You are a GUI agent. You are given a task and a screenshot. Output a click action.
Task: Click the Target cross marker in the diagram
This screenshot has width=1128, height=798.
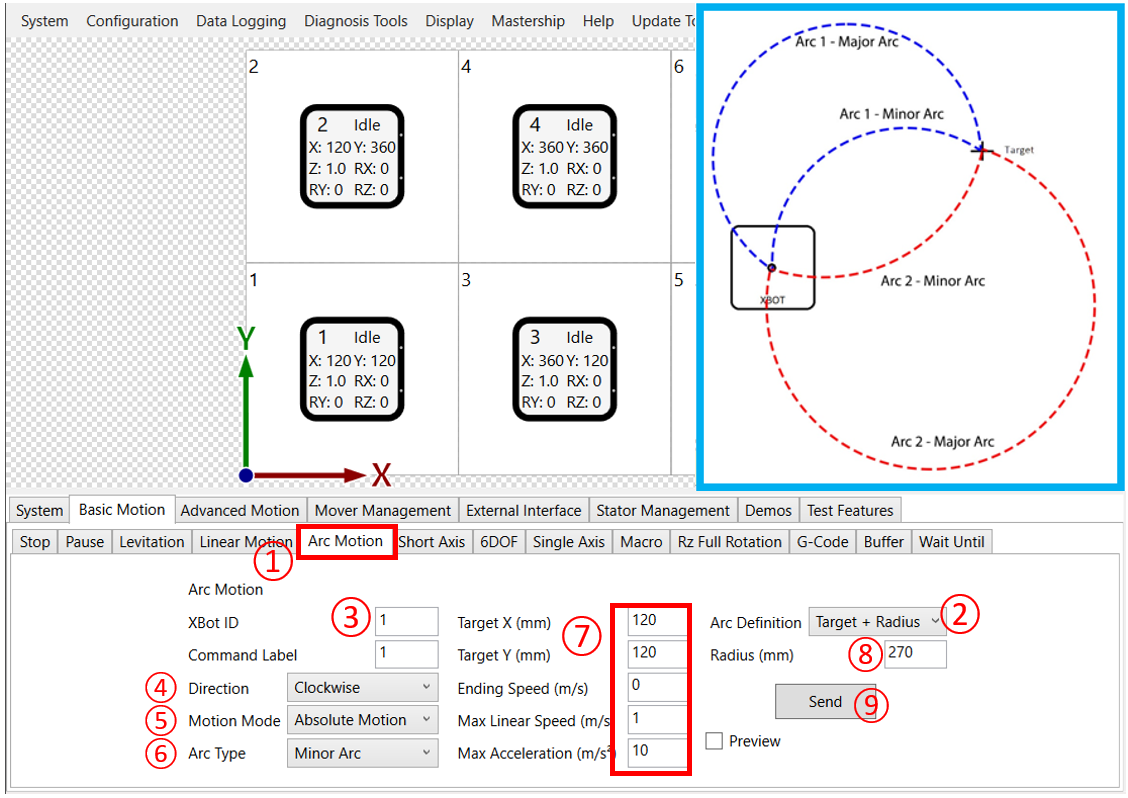(x=983, y=151)
